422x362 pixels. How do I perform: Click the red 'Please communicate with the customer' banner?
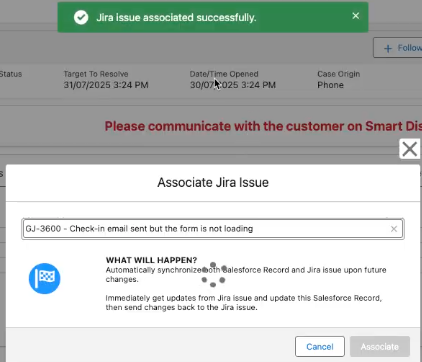pos(263,126)
